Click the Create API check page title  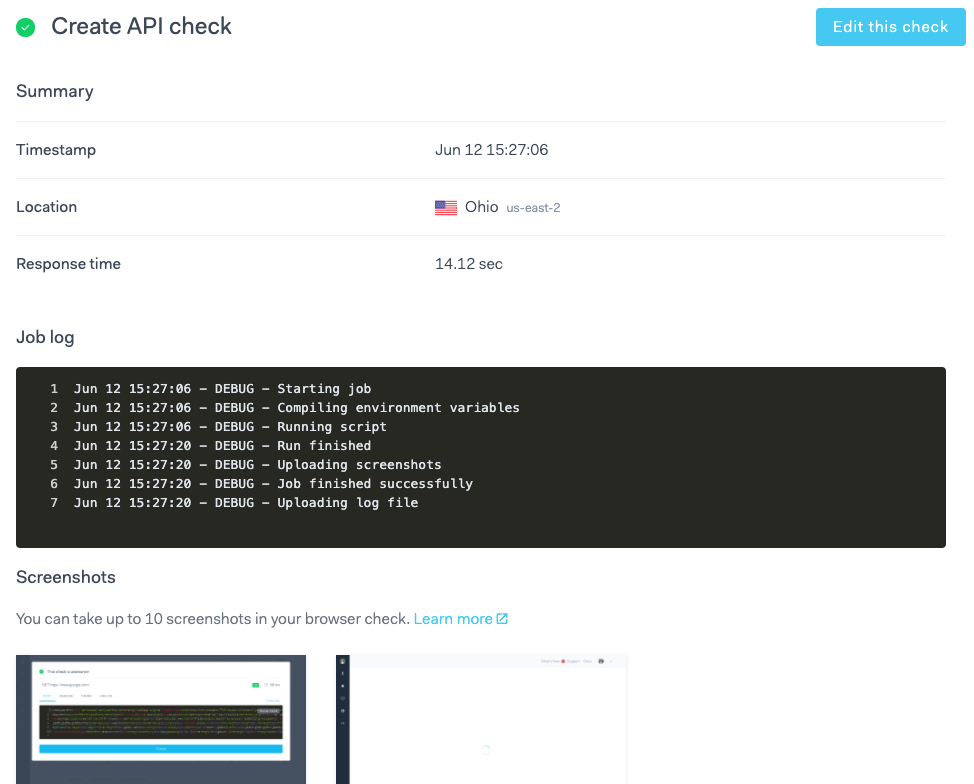(140, 26)
